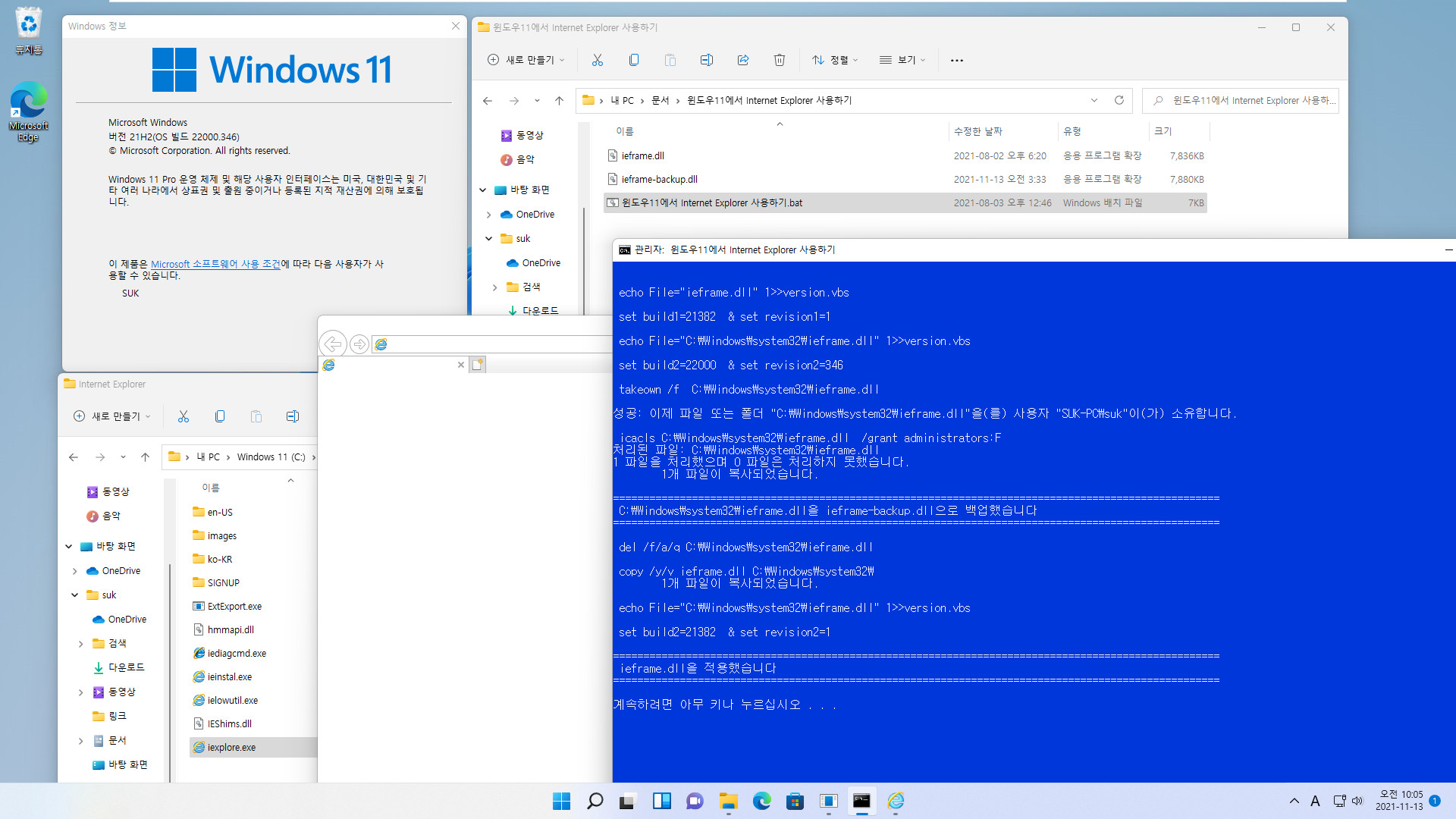Click the IE browser forward button
The image size is (1456, 819).
(x=359, y=344)
